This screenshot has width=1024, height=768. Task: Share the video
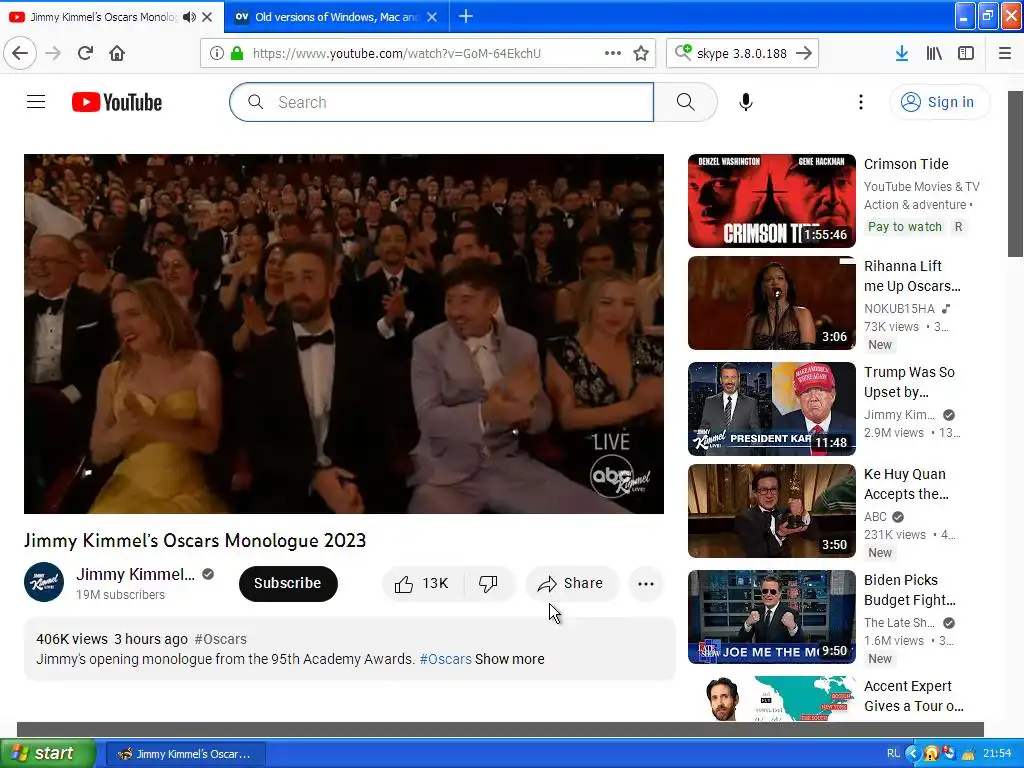pyautogui.click(x=571, y=583)
